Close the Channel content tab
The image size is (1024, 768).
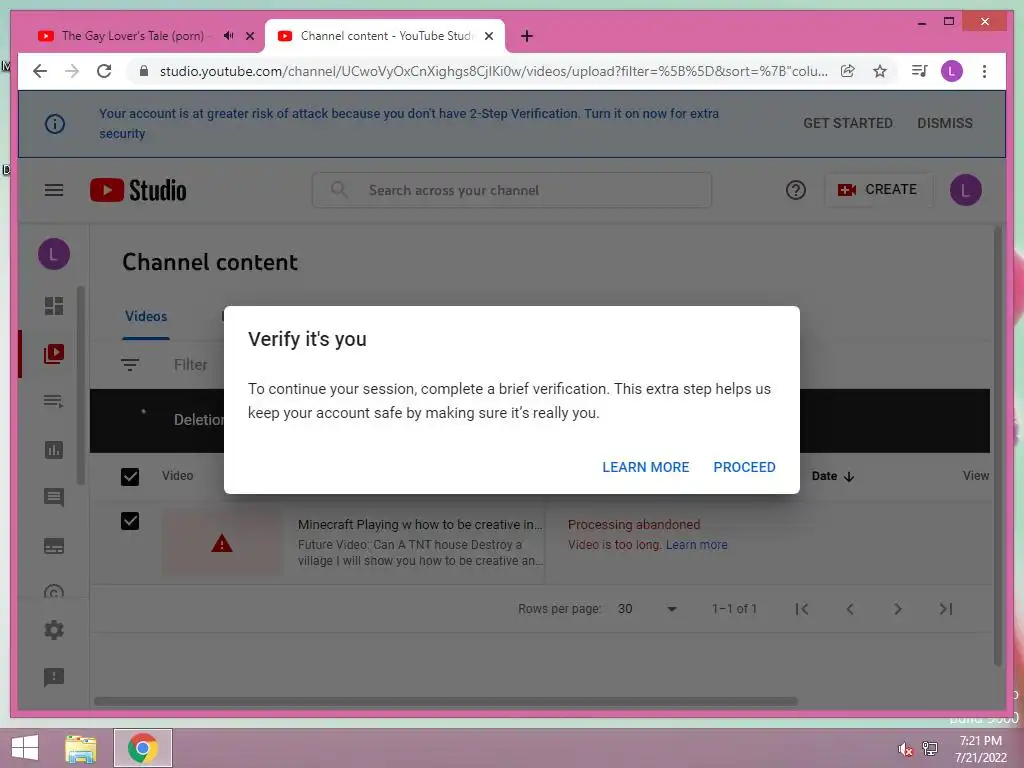pyautogui.click(x=488, y=36)
